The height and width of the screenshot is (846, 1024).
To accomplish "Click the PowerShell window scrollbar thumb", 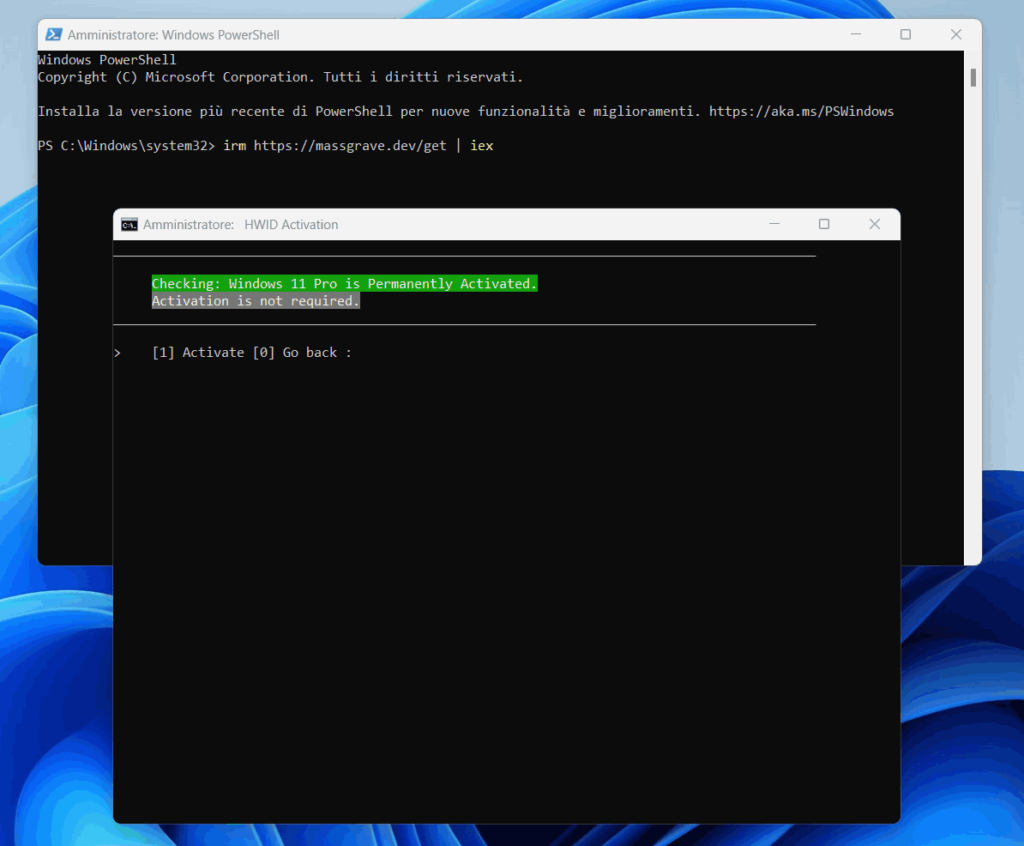I will pyautogui.click(x=973, y=78).
